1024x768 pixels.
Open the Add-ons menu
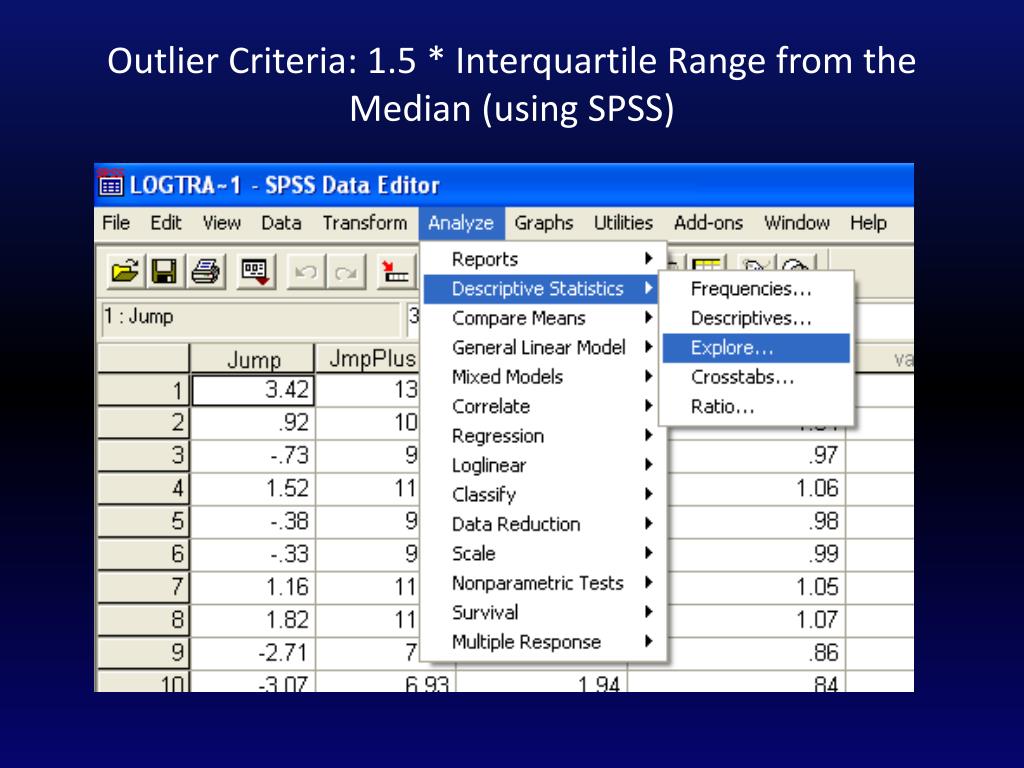709,223
